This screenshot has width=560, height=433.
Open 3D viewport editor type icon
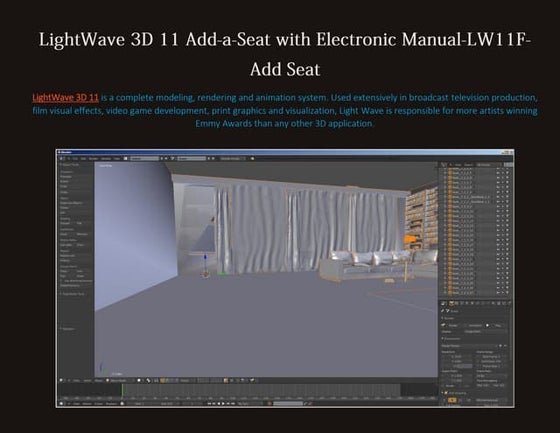61,380
